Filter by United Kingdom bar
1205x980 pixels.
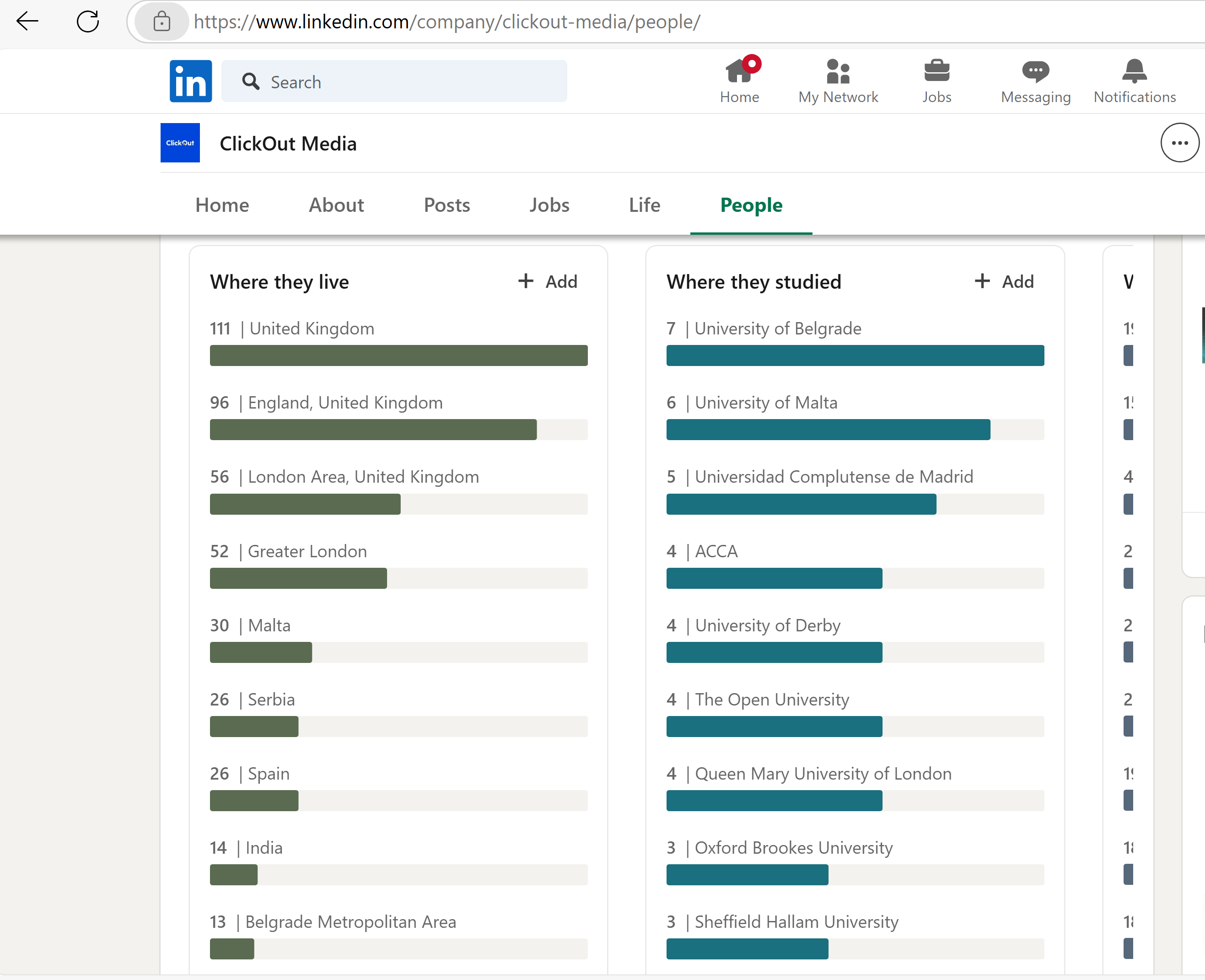398,355
